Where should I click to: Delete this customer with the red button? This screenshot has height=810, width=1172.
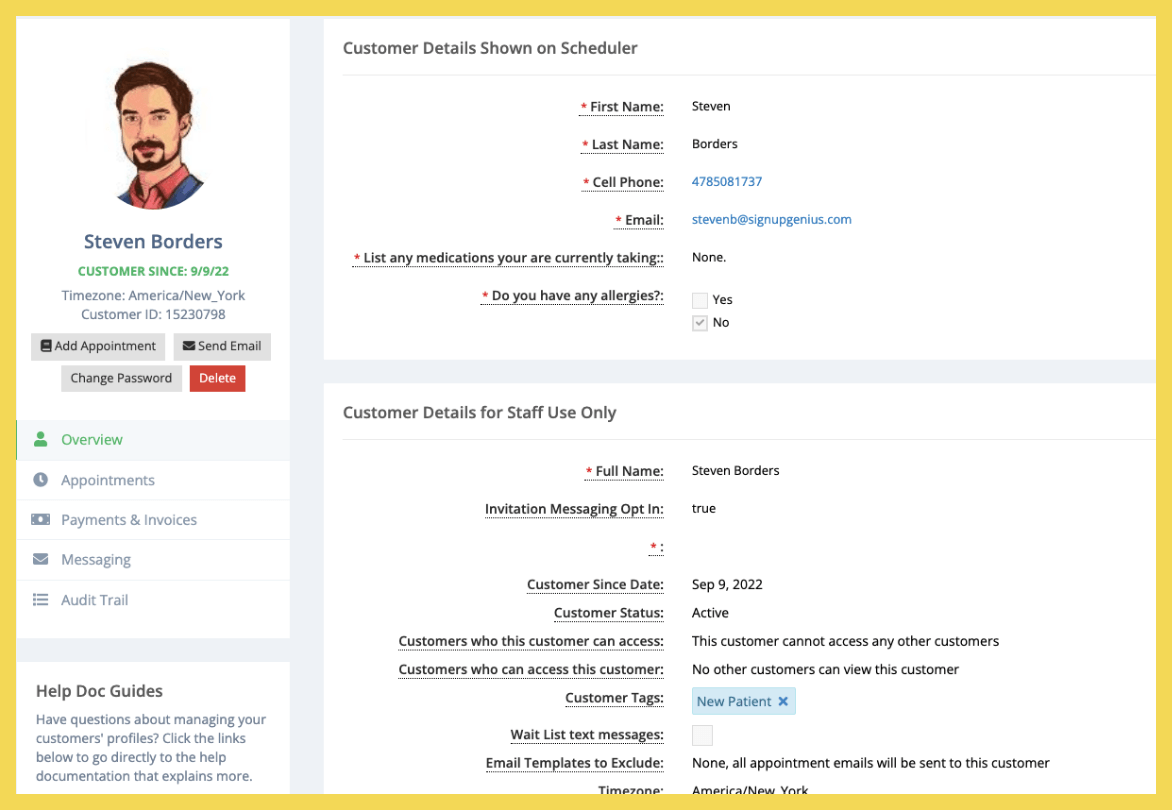[x=218, y=378]
